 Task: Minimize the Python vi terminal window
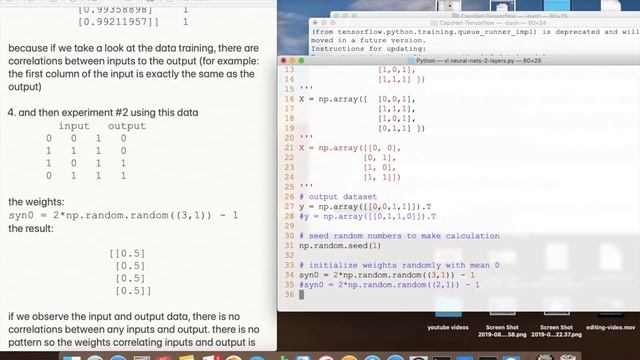click(x=292, y=60)
